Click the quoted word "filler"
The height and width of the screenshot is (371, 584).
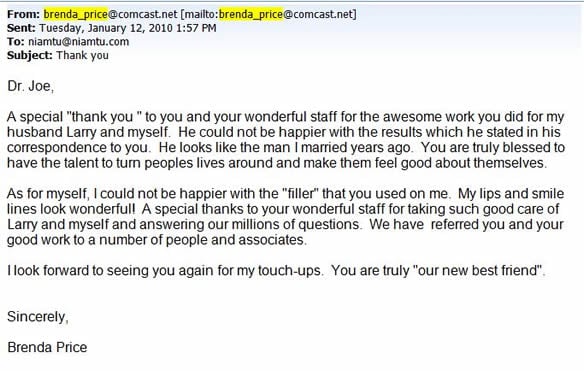pyautogui.click(x=300, y=194)
